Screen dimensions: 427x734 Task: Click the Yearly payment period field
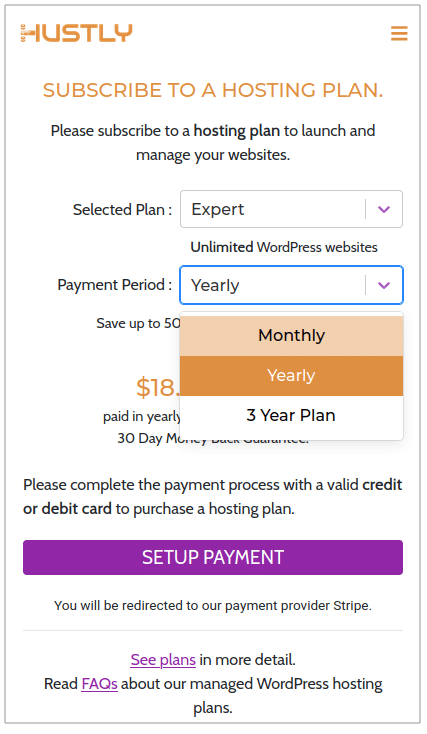[291, 285]
